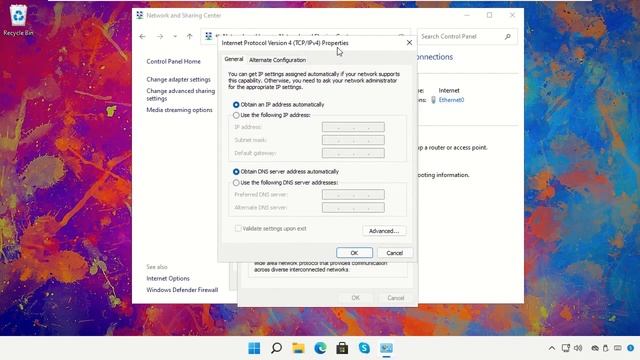The height and width of the screenshot is (360, 640).
Task: Open network status tray icon
Action: click(x=566, y=348)
